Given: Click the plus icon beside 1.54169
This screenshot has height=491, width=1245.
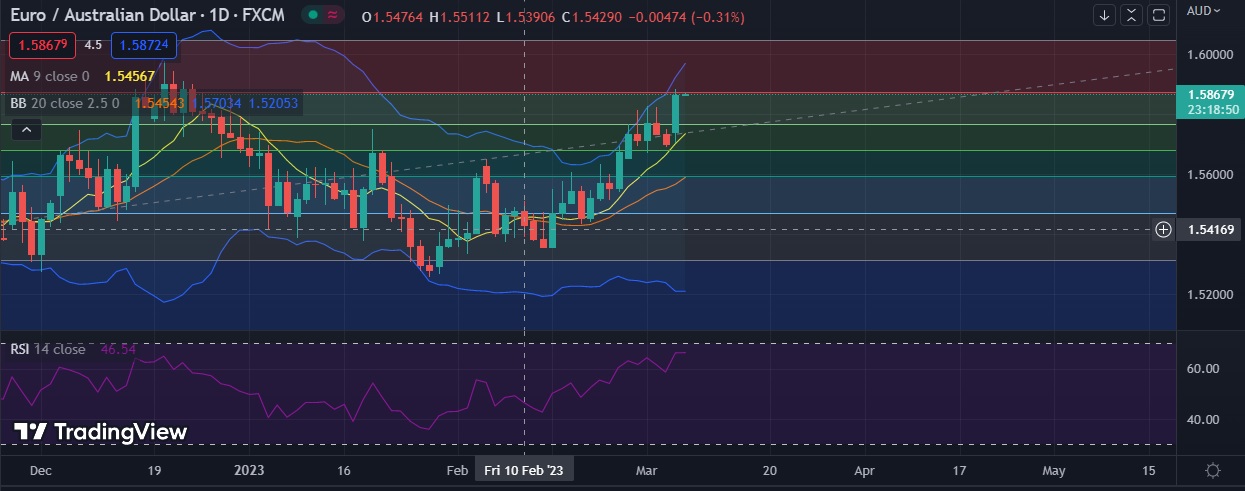Looking at the screenshot, I should click(x=1163, y=229).
